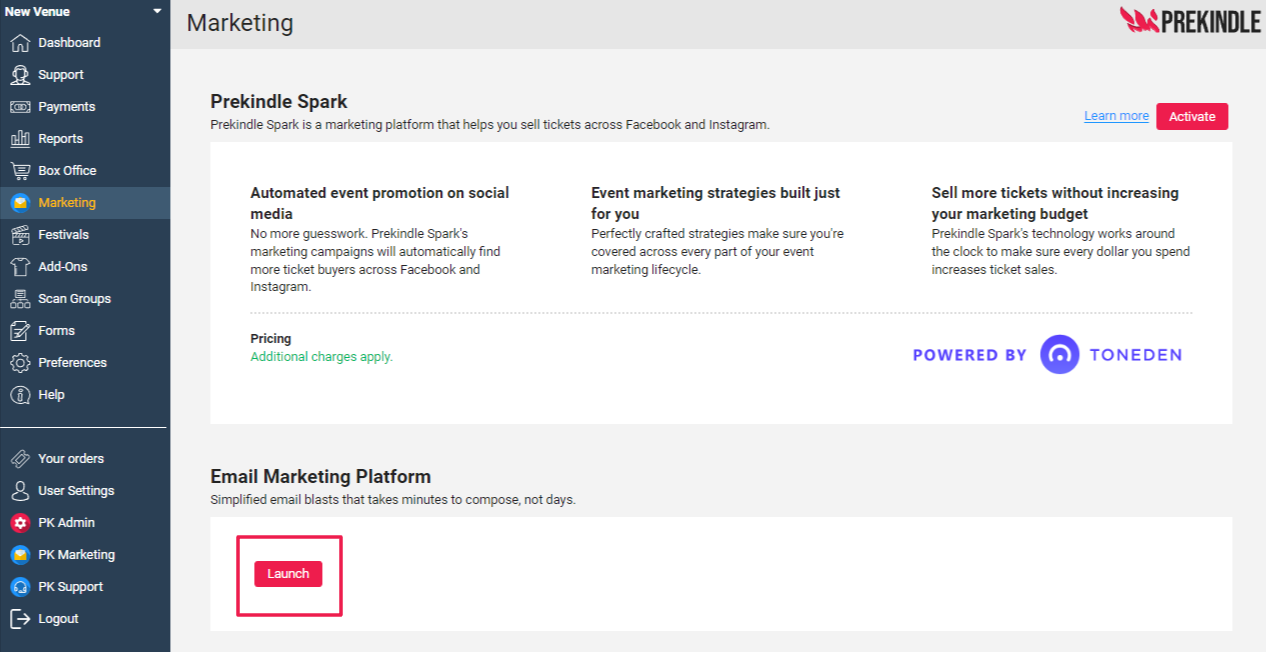This screenshot has height=652, width=1266.
Task: Activate Prekindle Spark
Action: click(1192, 117)
